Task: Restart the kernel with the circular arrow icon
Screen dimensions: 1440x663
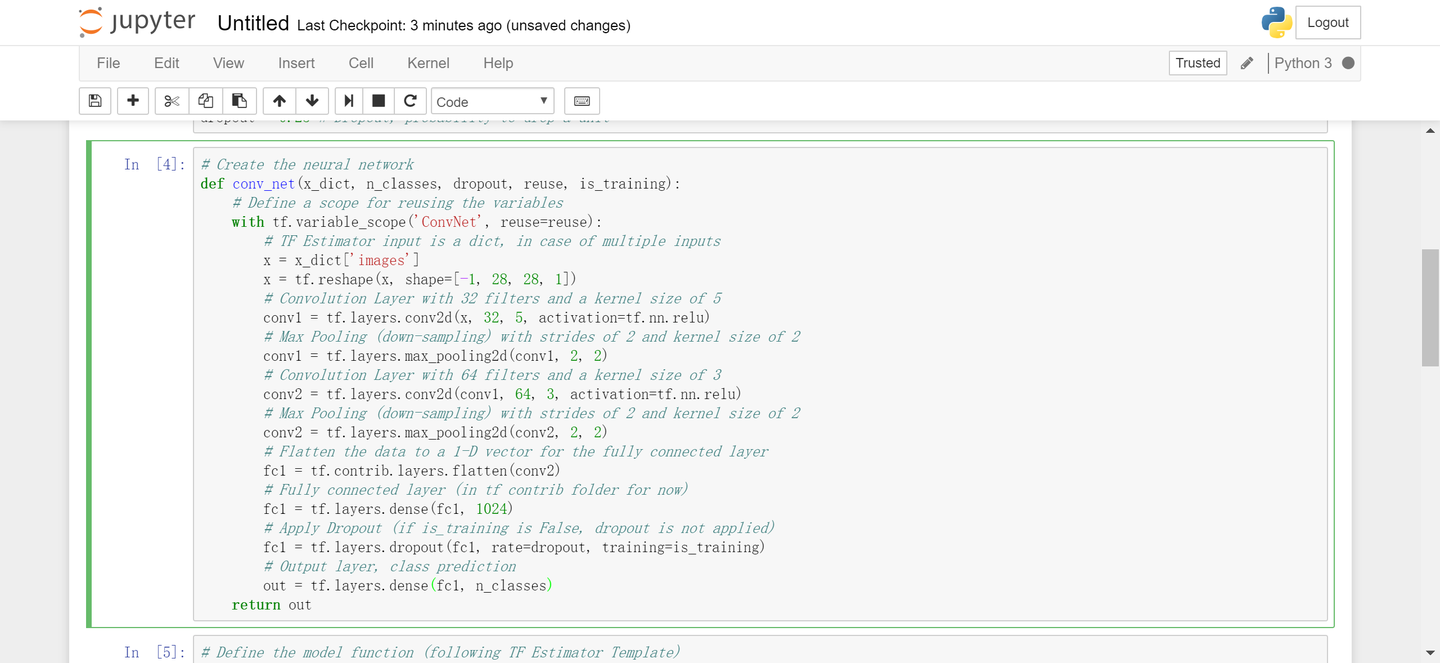Action: coord(410,101)
